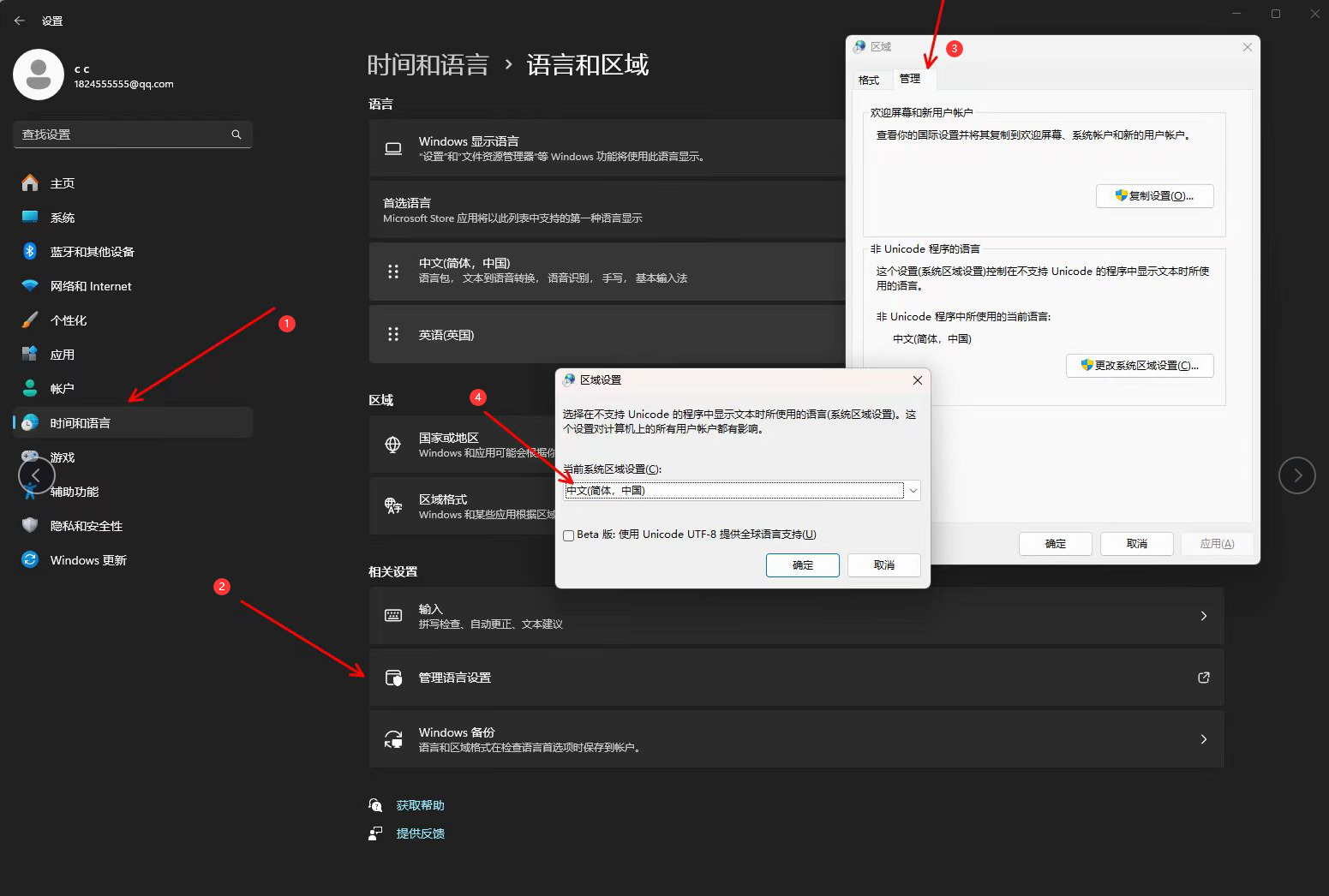Go to previous image with left arrow
This screenshot has height=896, width=1329.
coord(36,475)
